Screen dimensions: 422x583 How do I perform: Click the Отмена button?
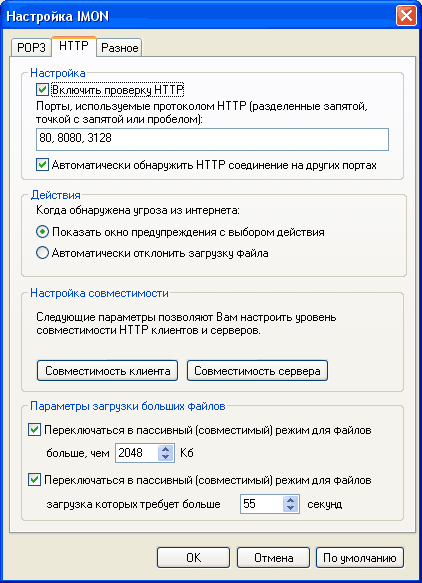[x=273, y=557]
